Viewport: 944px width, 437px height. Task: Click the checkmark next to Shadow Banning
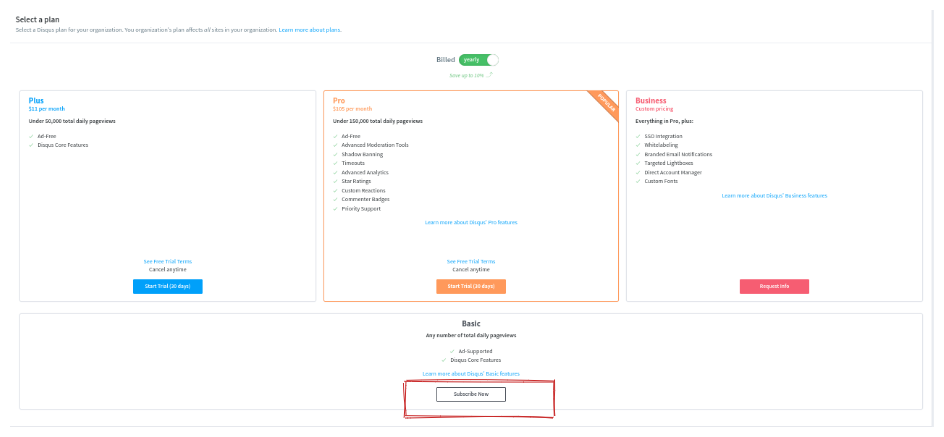tap(336, 154)
